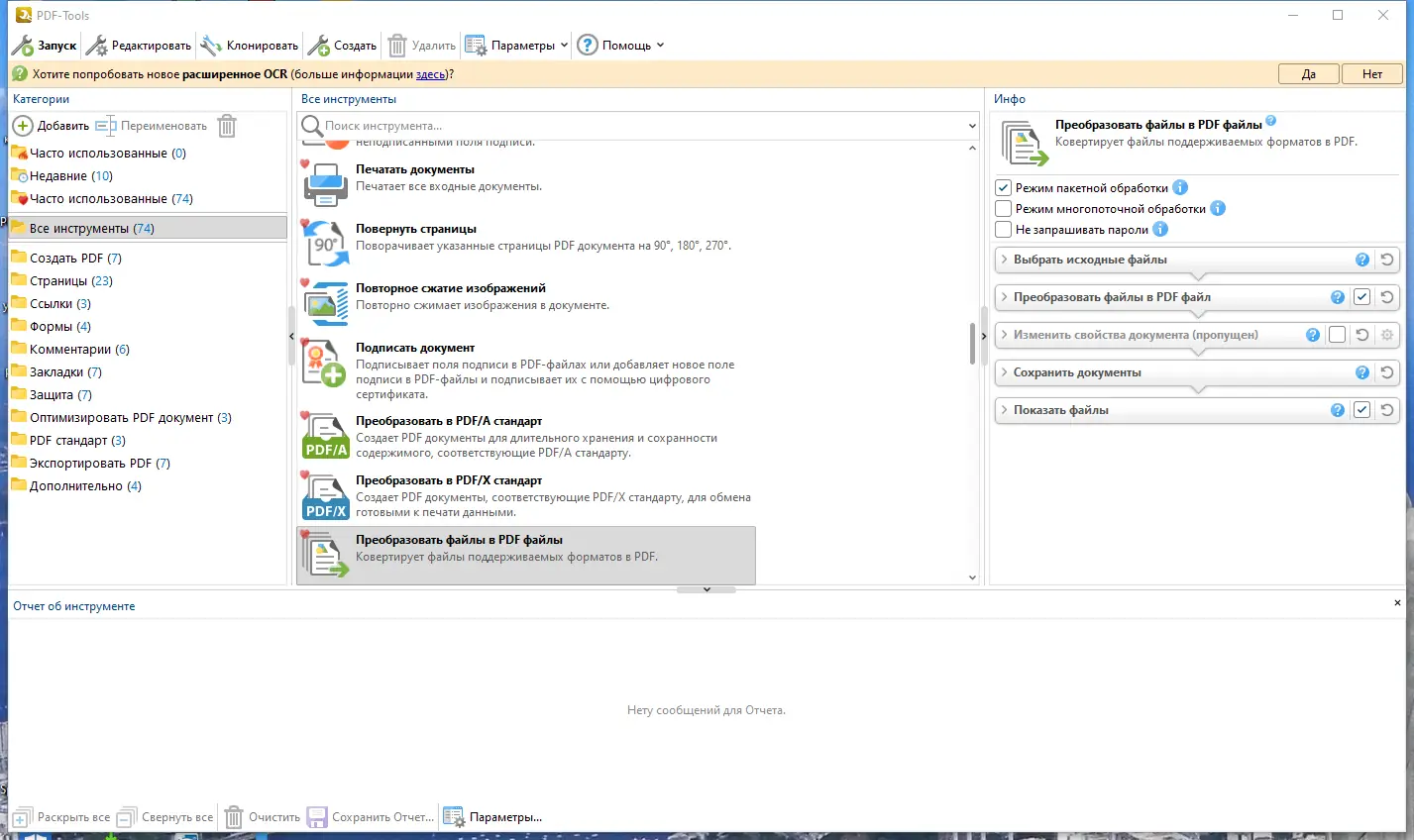This screenshot has width=1414, height=840.
Task: Reset the Изменить свойства документа step
Action: point(1362,335)
